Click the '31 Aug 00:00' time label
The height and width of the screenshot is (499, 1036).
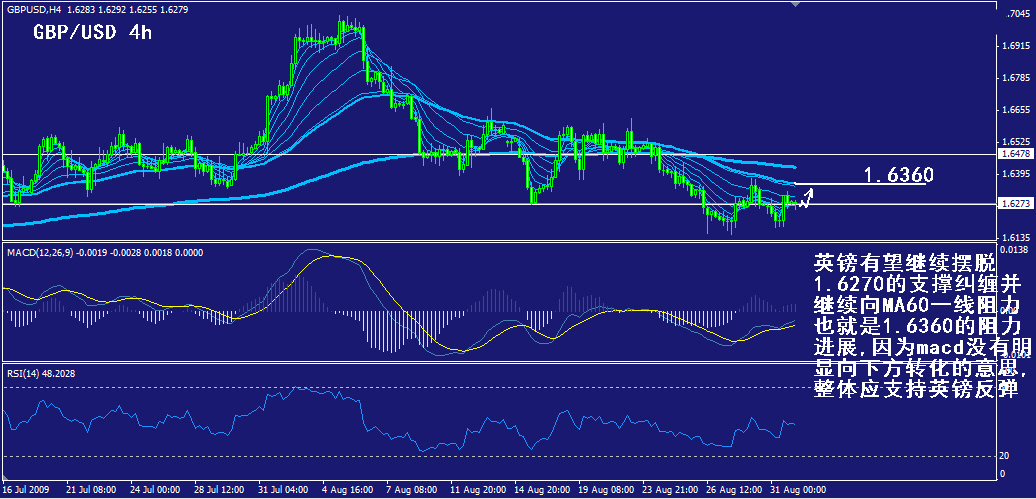point(797,490)
